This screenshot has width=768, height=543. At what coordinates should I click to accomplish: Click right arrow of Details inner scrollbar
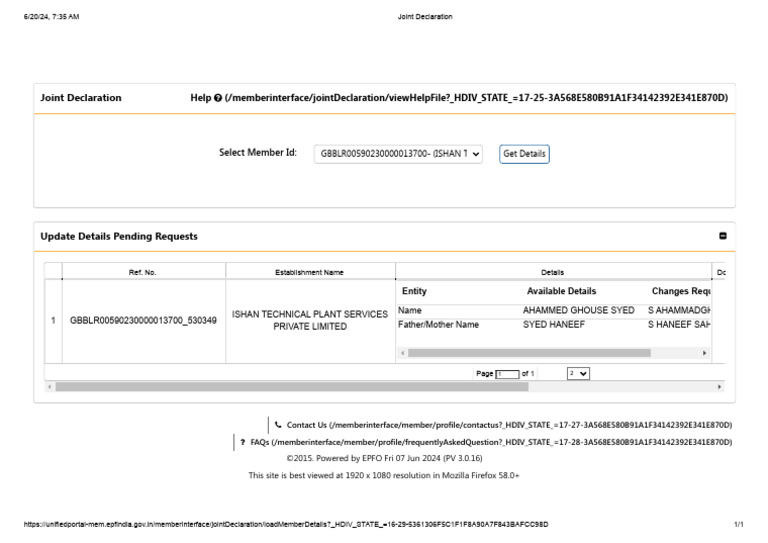[x=704, y=353]
